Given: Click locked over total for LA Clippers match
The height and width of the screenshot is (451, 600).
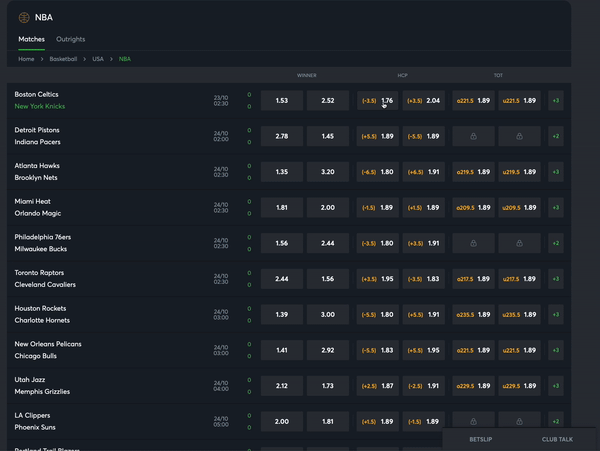Looking at the screenshot, I should pyautogui.click(x=473, y=422).
